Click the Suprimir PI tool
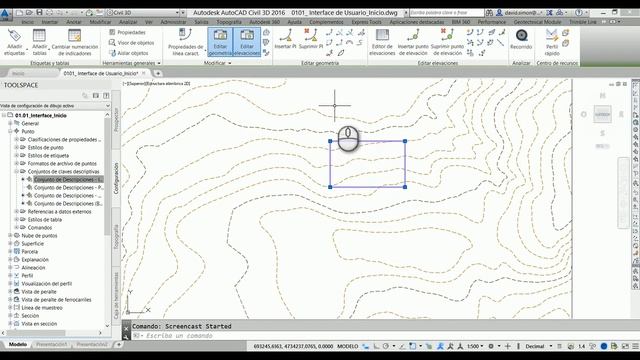Viewport: 640px width, 360px height. point(311,39)
